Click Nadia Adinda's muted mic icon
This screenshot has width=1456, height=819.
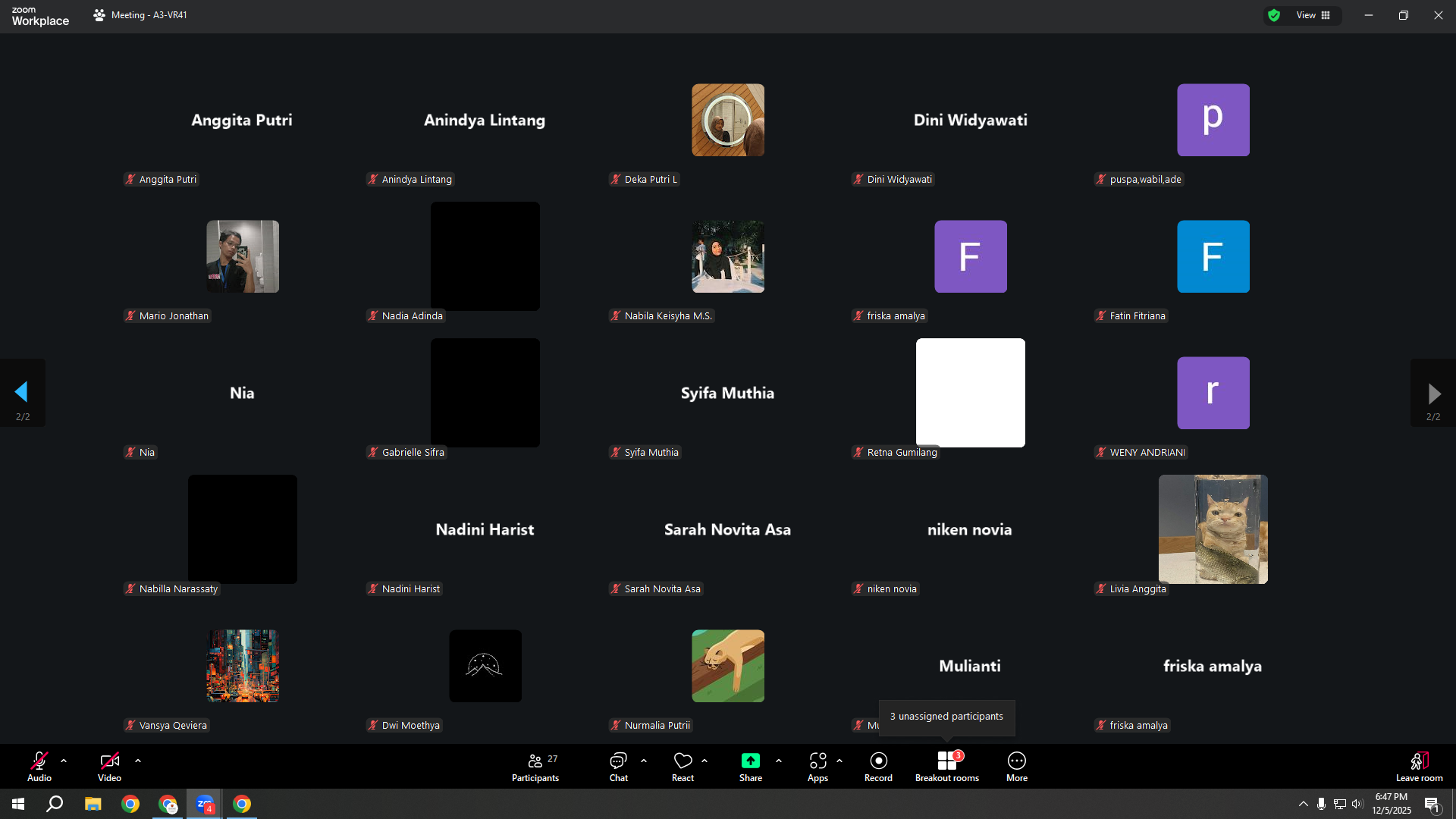point(373,316)
